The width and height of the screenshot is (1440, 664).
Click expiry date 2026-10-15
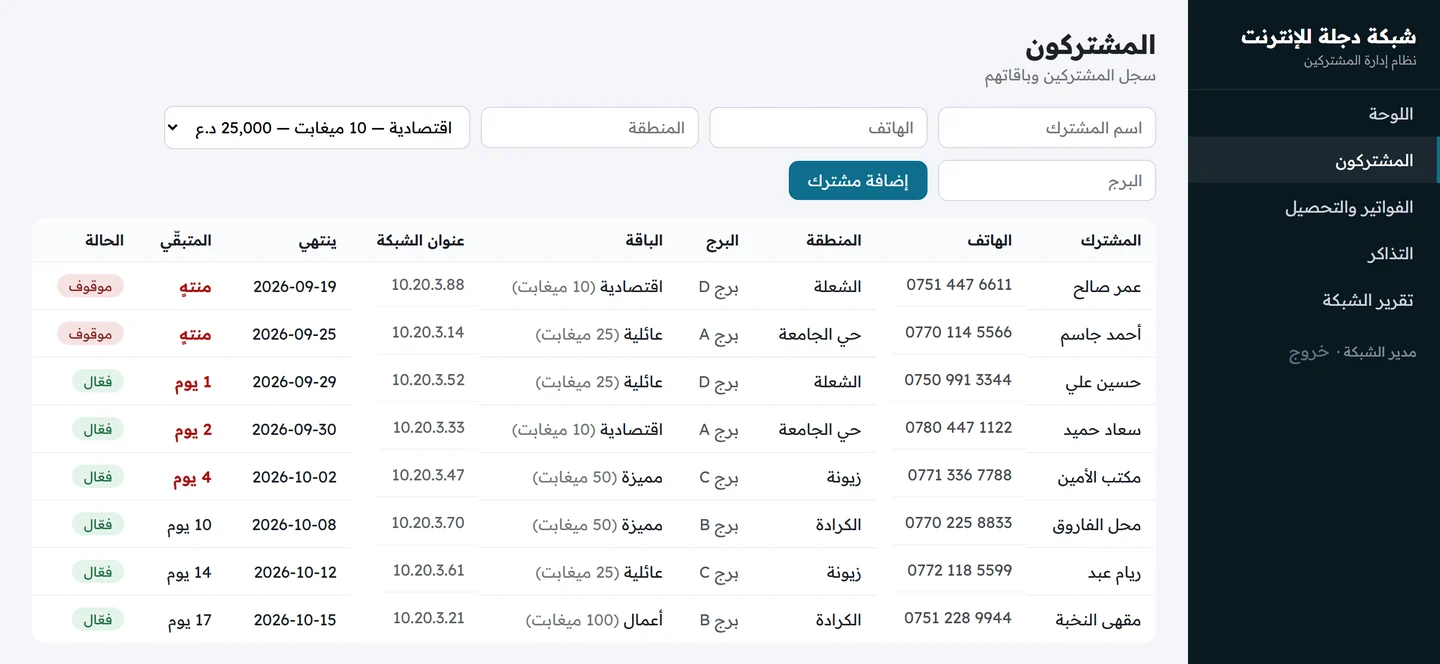tap(295, 620)
